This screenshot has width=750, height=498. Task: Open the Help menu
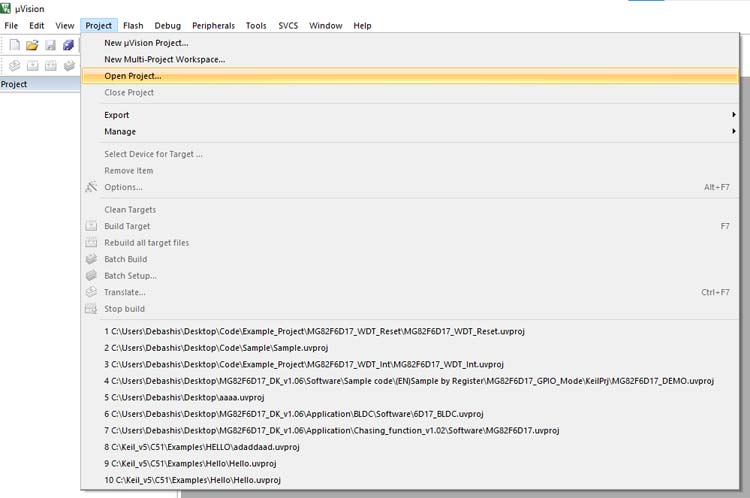pos(362,26)
